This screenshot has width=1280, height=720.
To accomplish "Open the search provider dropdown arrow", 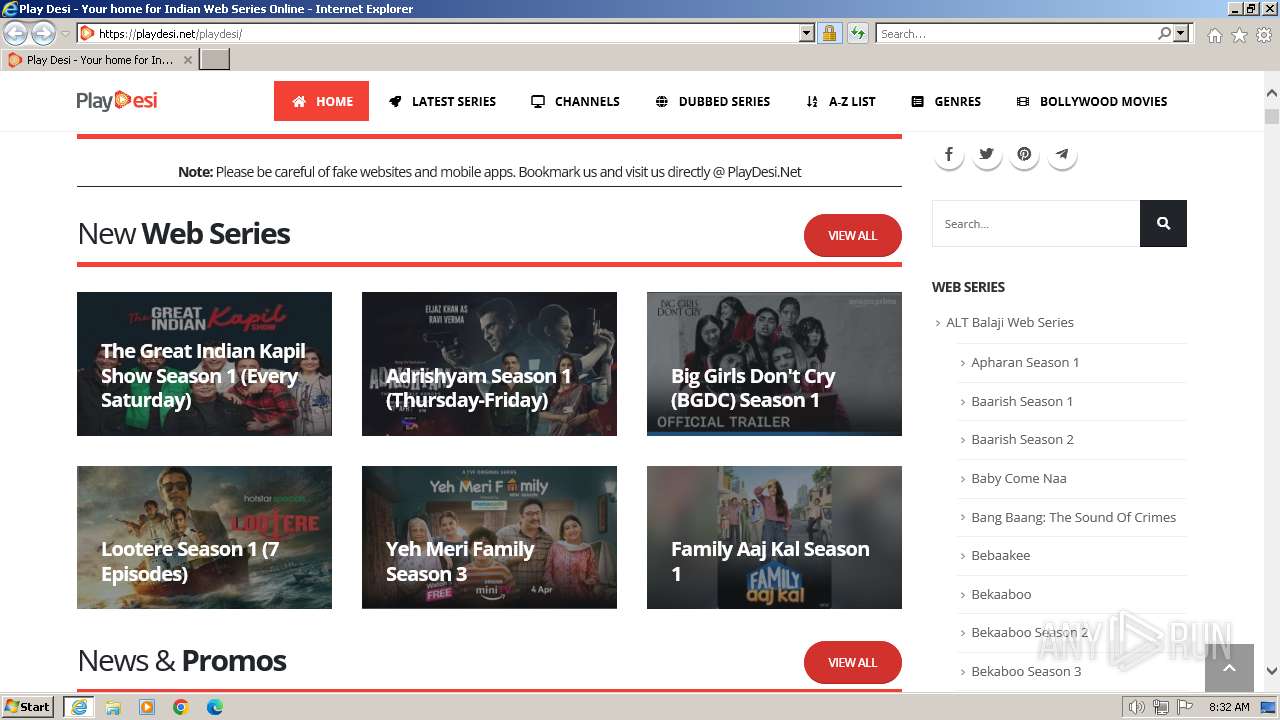I will tap(1181, 33).
